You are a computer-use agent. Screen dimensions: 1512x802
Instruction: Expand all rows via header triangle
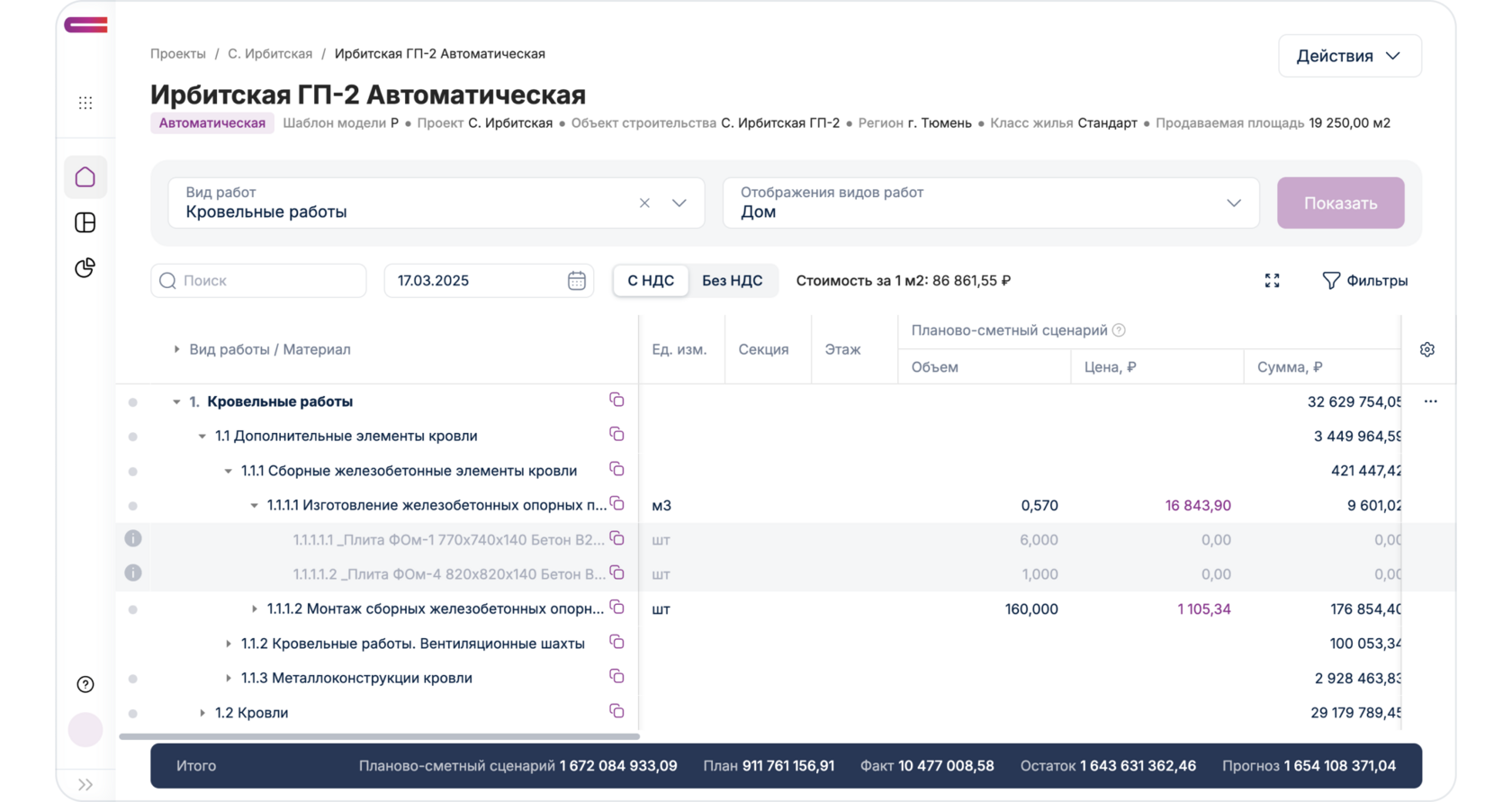(176, 349)
